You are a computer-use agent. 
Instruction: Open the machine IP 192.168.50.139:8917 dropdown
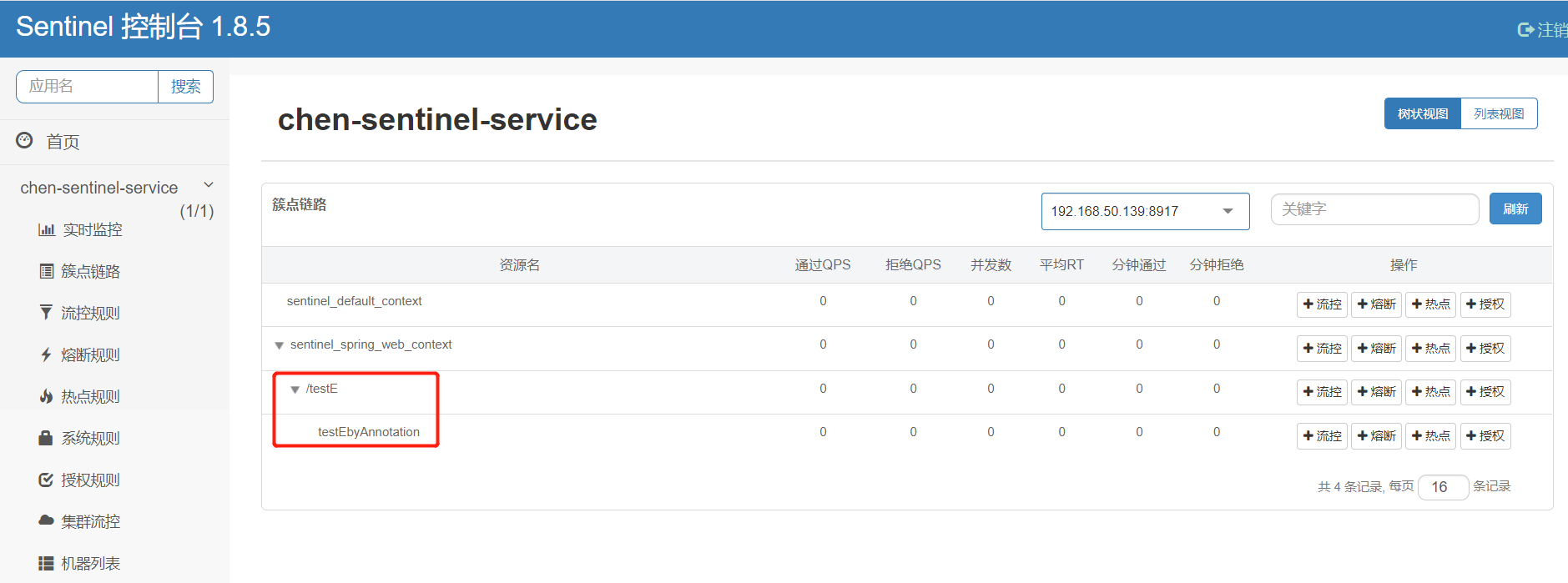[x=1144, y=211]
